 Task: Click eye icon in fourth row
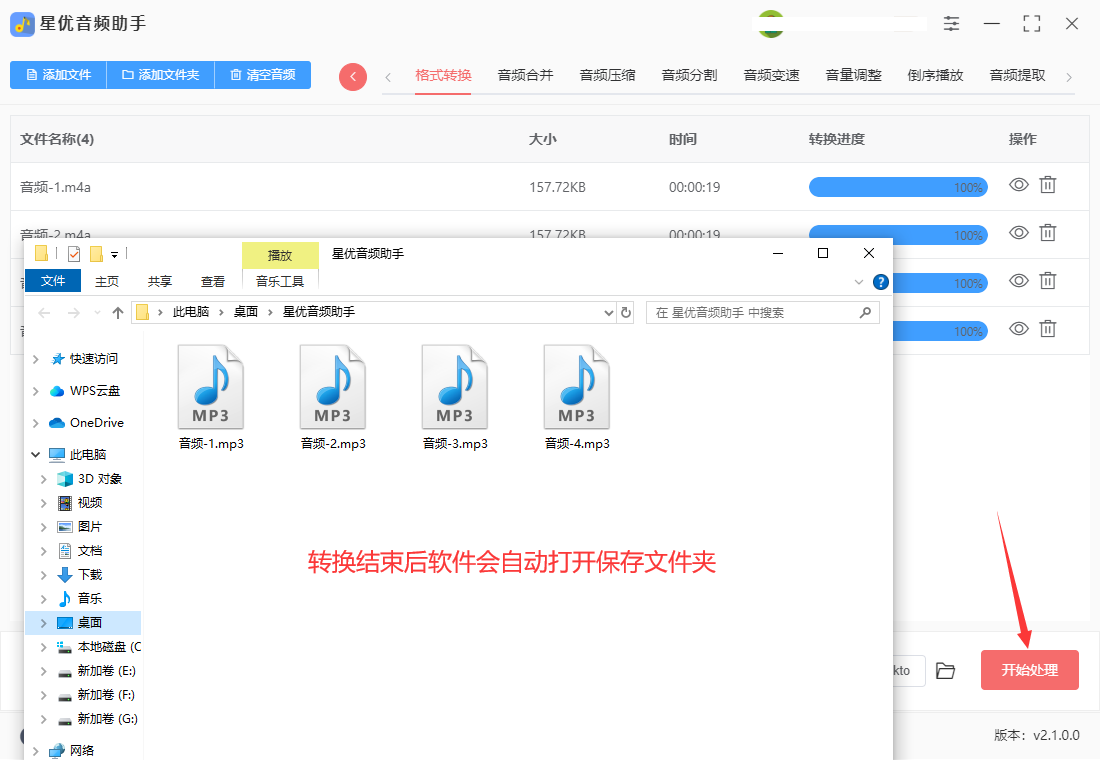(1019, 328)
